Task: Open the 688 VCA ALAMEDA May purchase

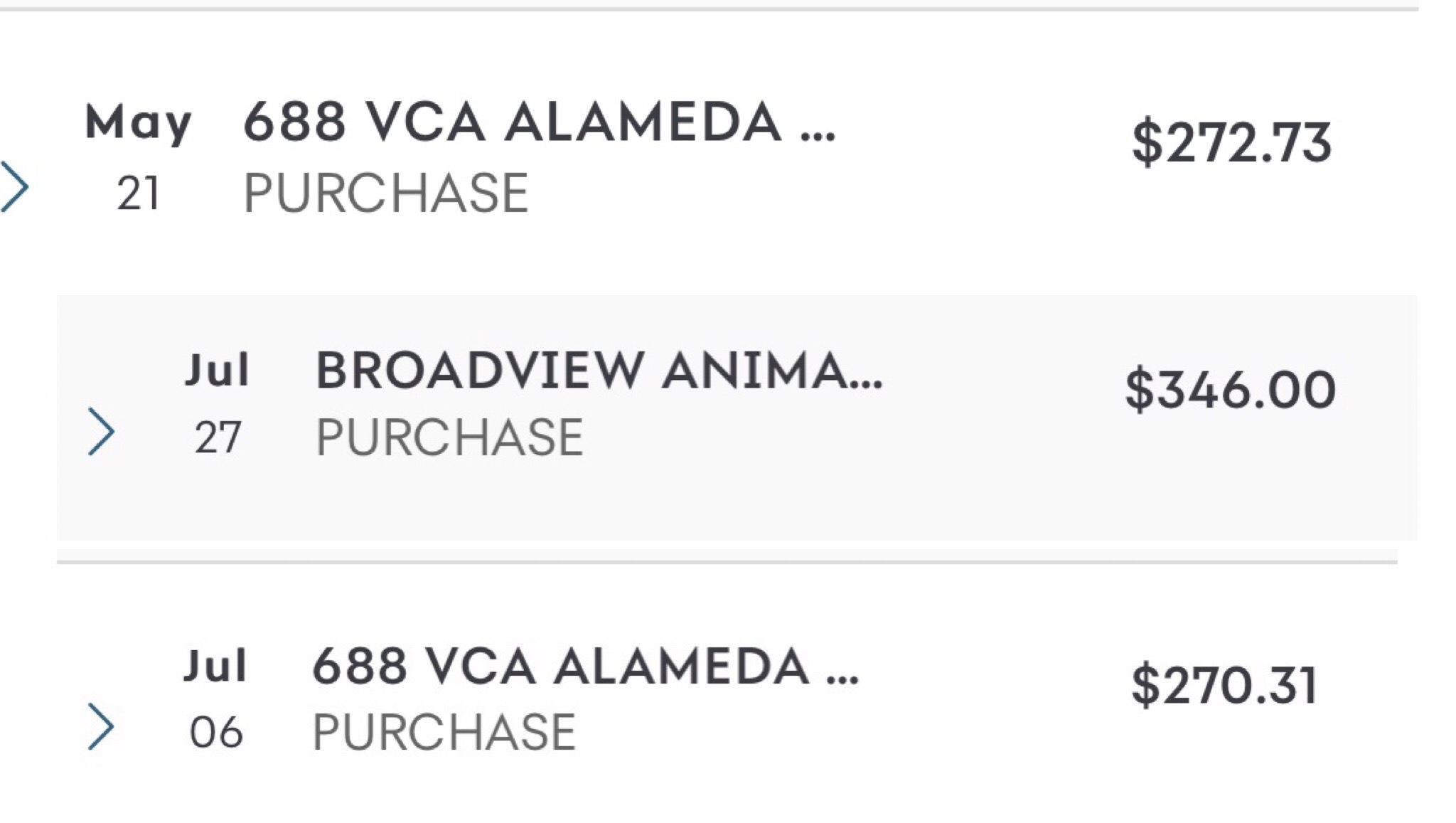Action: point(539,122)
